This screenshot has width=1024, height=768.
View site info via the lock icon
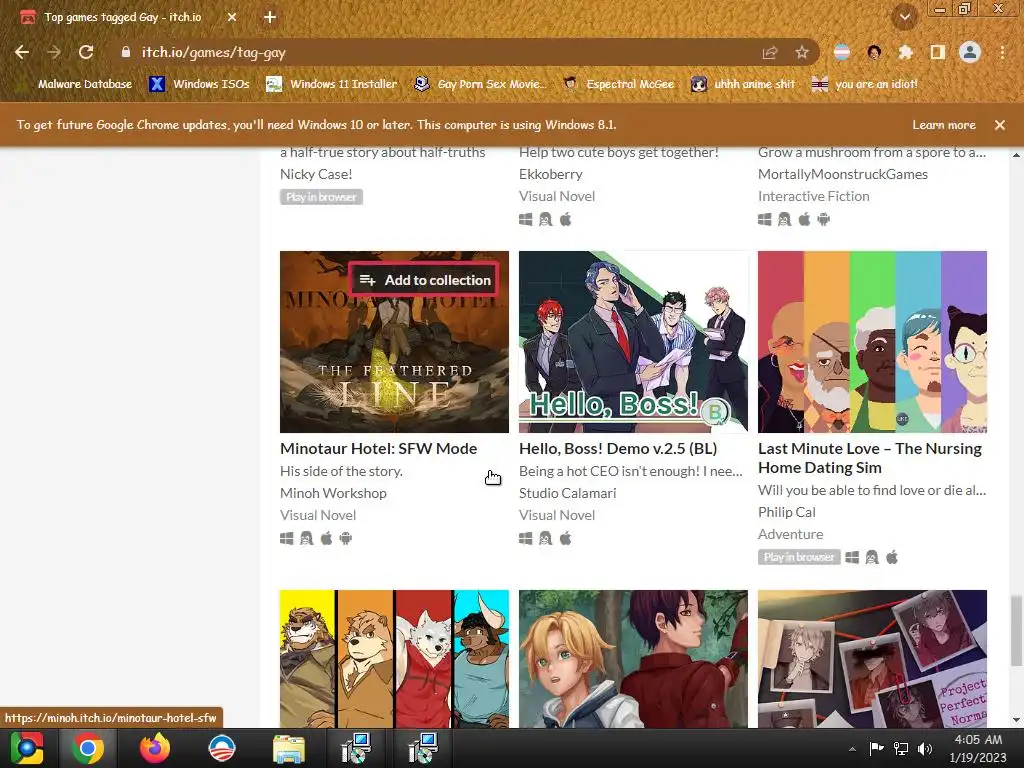(x=126, y=52)
